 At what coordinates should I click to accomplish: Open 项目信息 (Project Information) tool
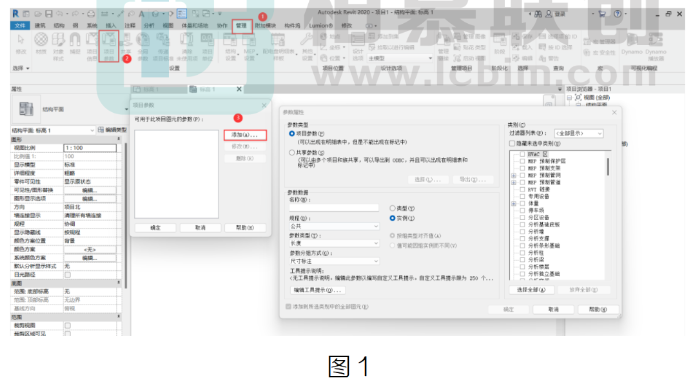pyautogui.click(x=92, y=46)
